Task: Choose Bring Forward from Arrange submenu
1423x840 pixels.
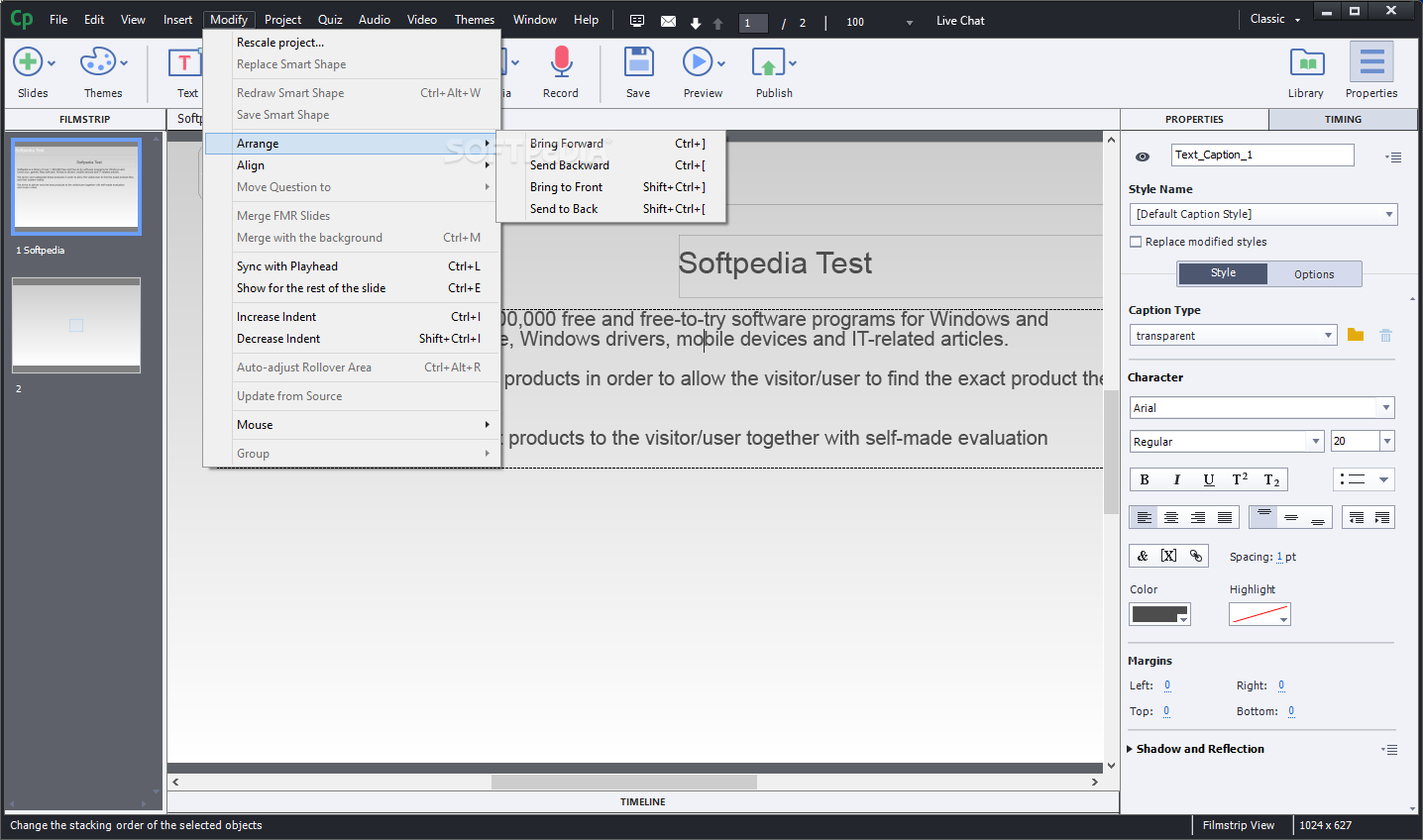Action: 611,144
